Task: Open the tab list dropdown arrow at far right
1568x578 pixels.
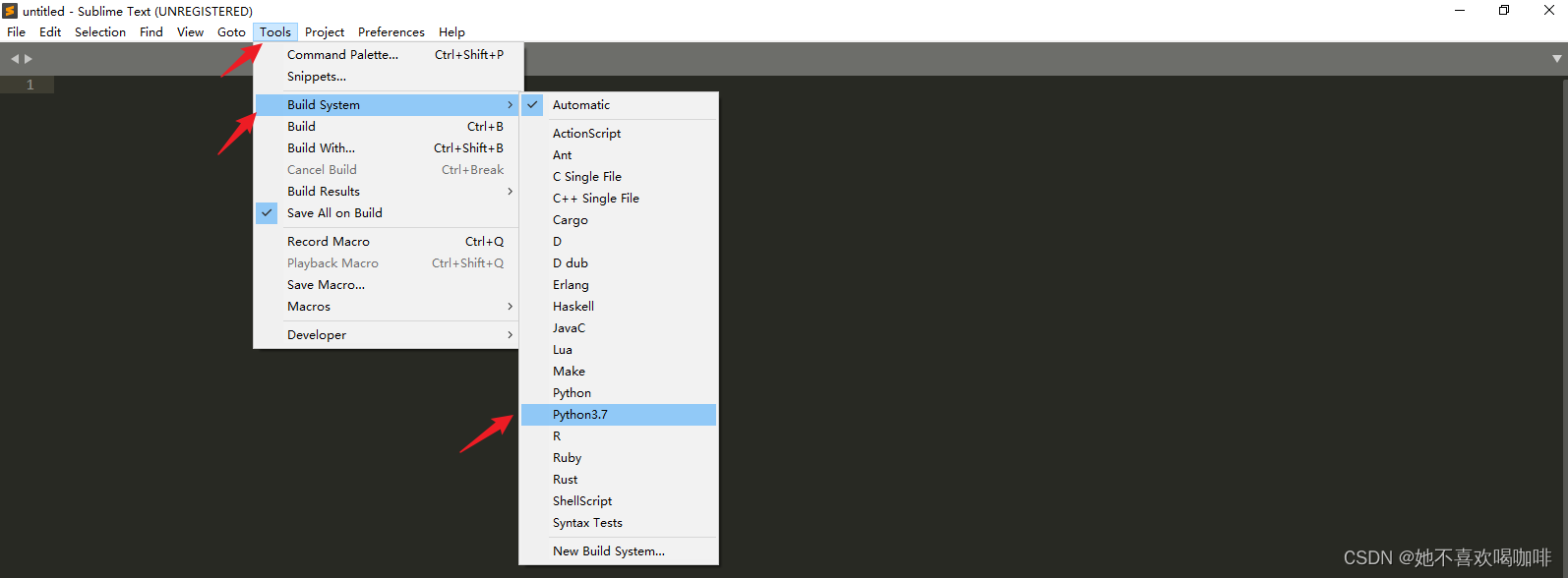Action: pos(1556,59)
